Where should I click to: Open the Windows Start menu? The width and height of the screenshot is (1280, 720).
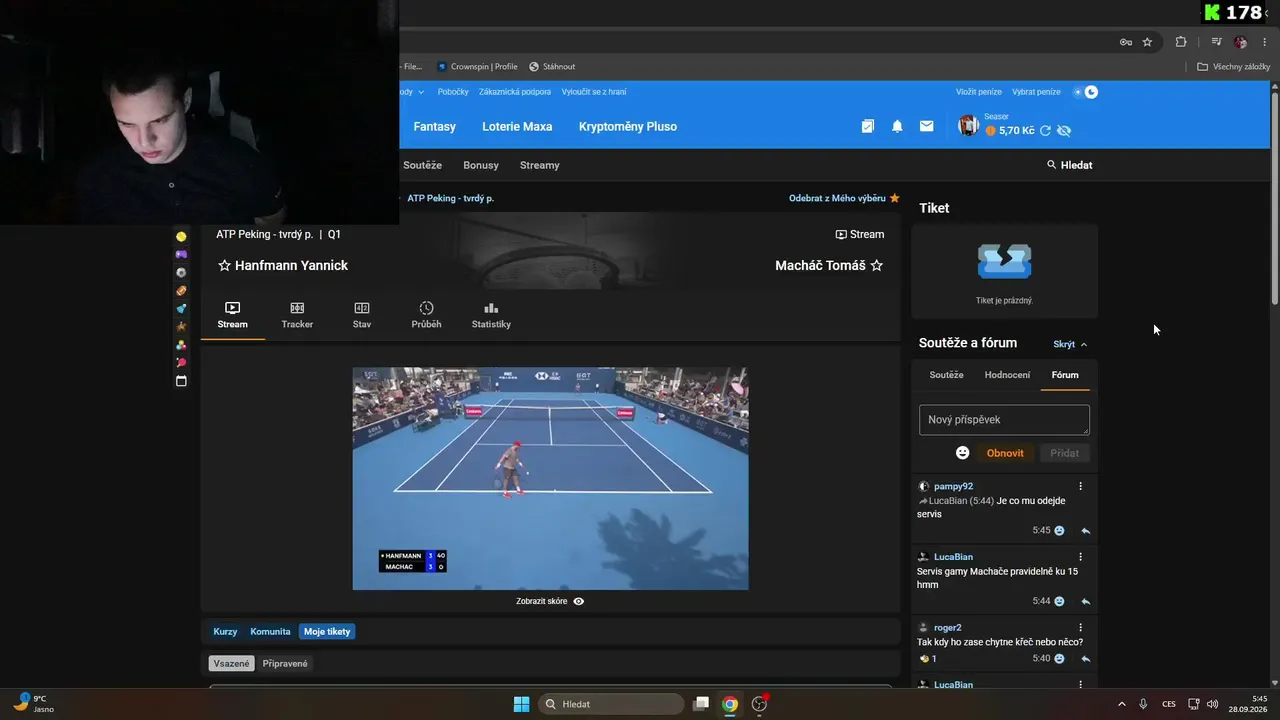coord(521,704)
